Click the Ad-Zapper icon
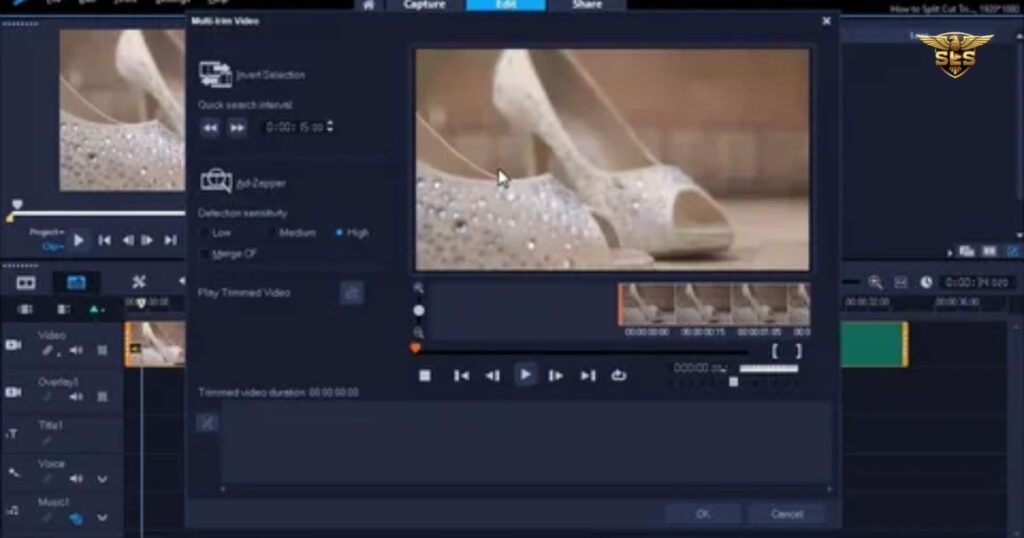The height and width of the screenshot is (538, 1024). click(215, 181)
